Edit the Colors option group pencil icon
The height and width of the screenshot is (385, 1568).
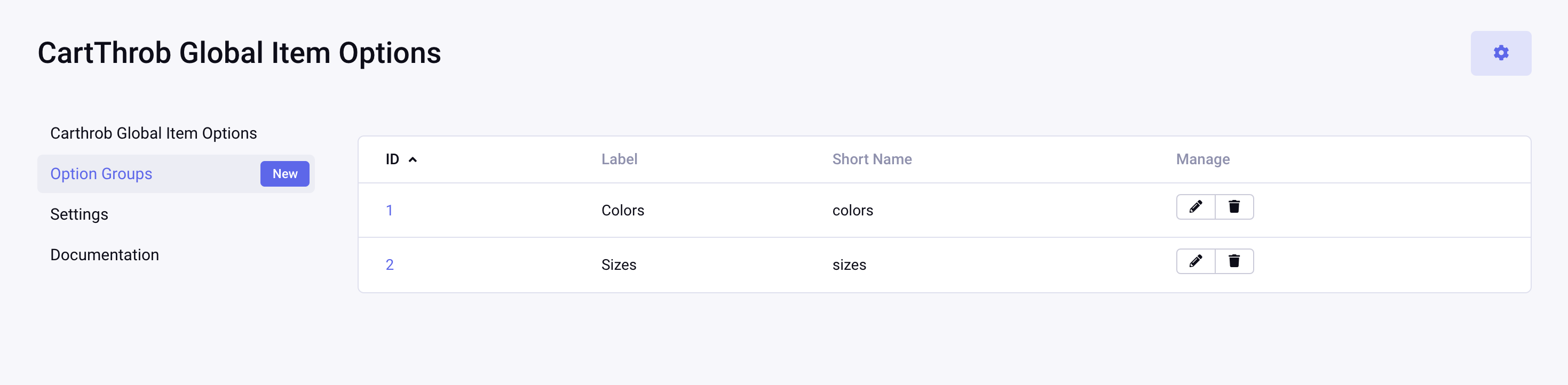[1195, 207]
